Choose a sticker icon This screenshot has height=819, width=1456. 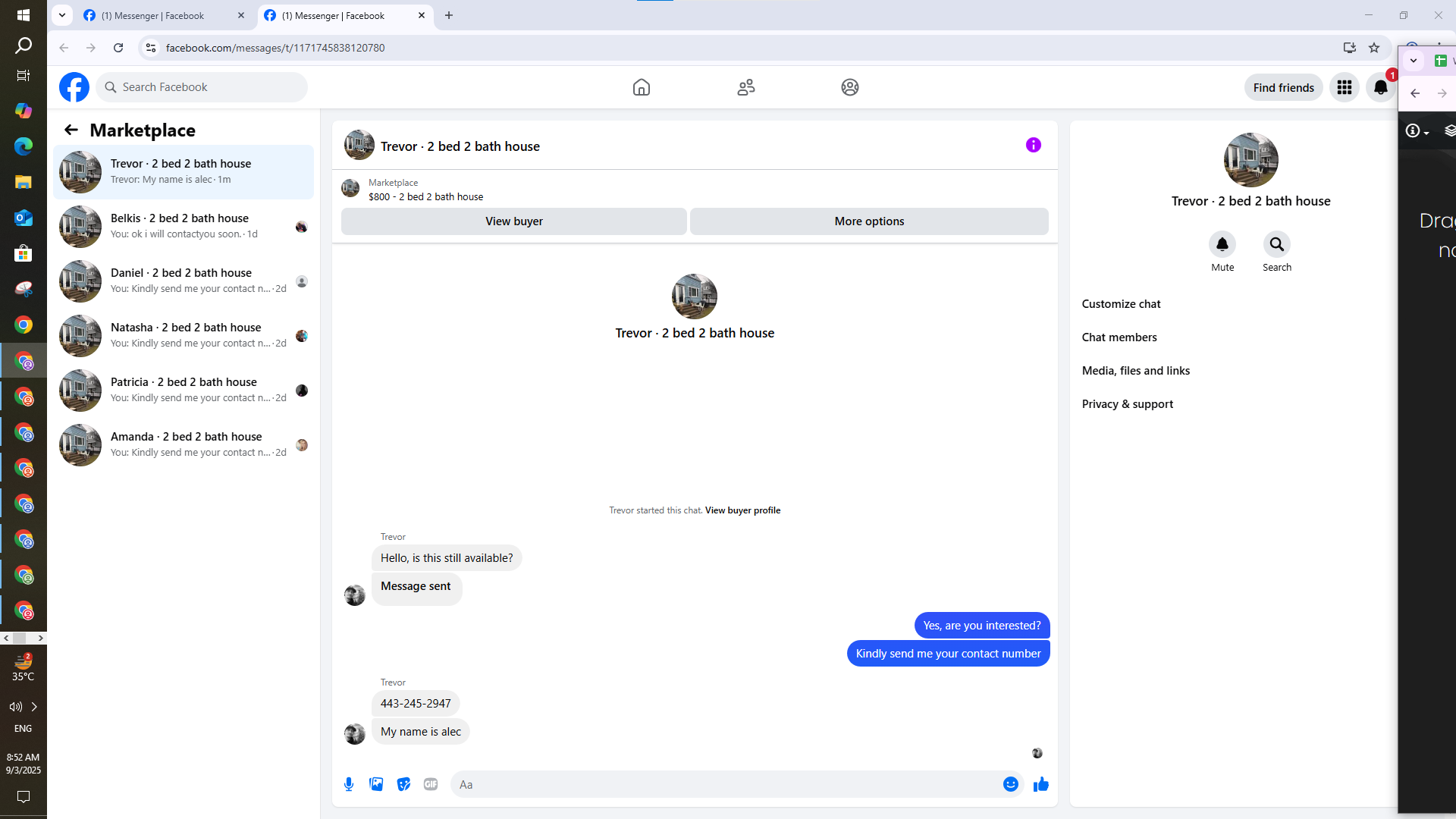[x=403, y=784]
